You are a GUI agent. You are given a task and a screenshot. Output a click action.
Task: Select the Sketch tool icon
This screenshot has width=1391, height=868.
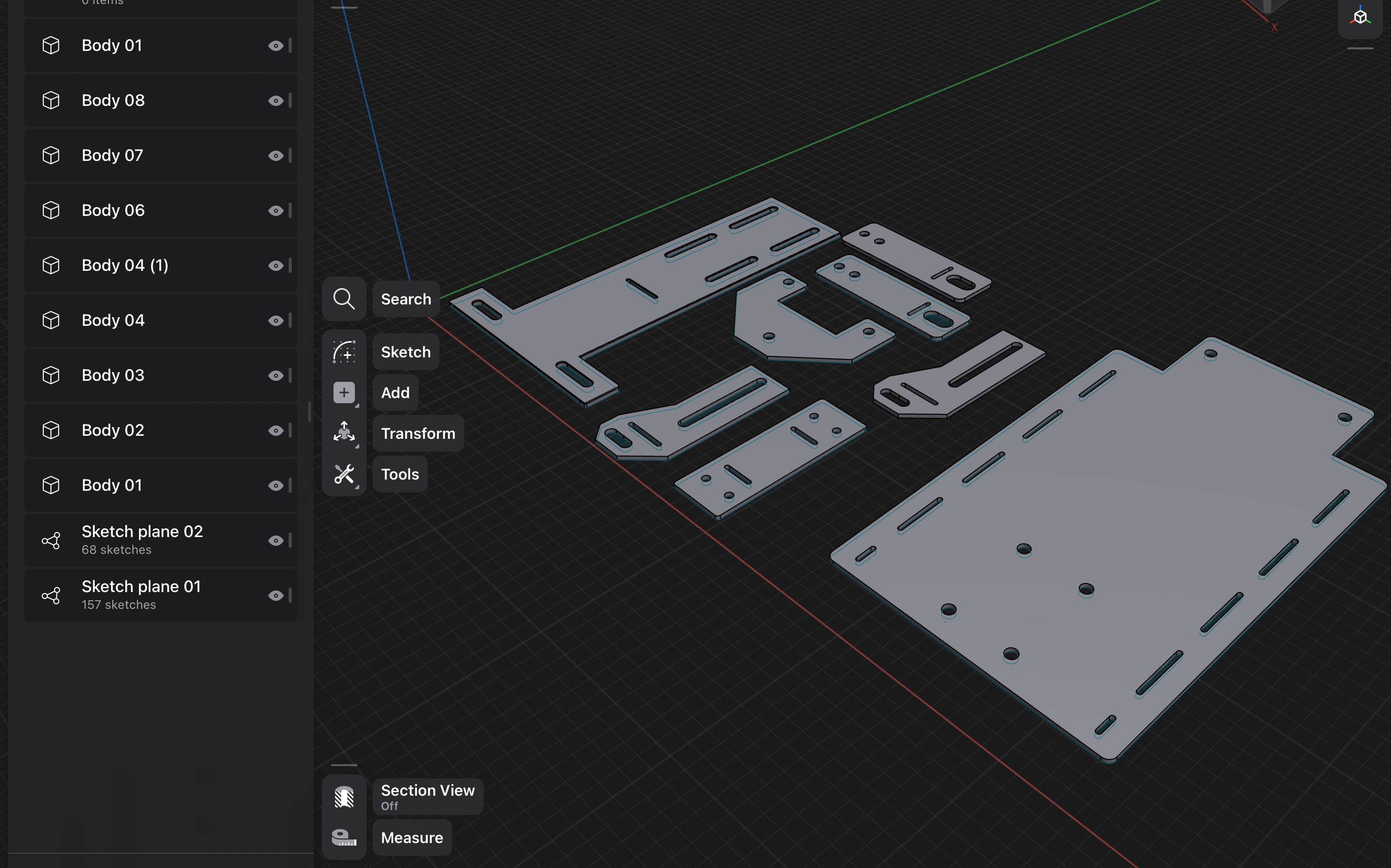pyautogui.click(x=344, y=351)
